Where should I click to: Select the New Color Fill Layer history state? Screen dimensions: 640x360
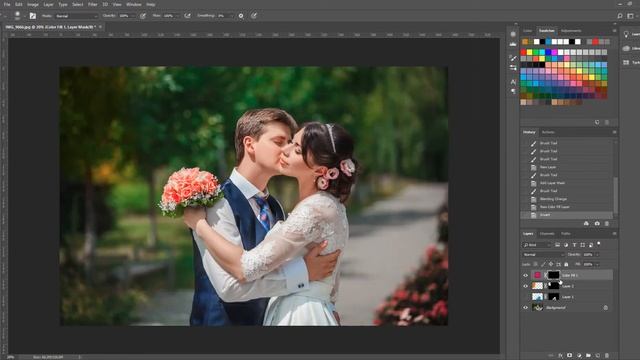click(567, 207)
